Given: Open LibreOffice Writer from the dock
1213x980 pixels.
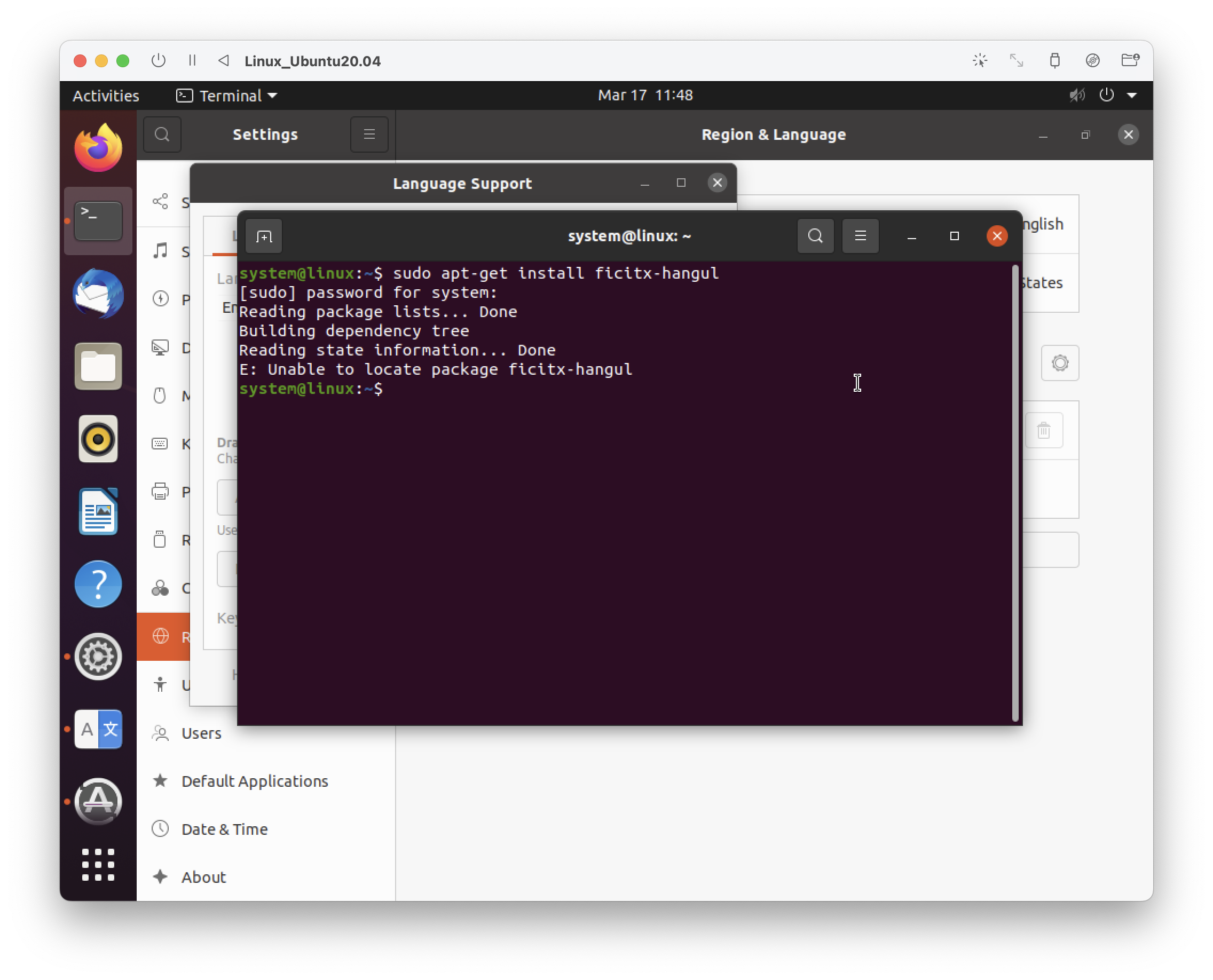Looking at the screenshot, I should (98, 511).
